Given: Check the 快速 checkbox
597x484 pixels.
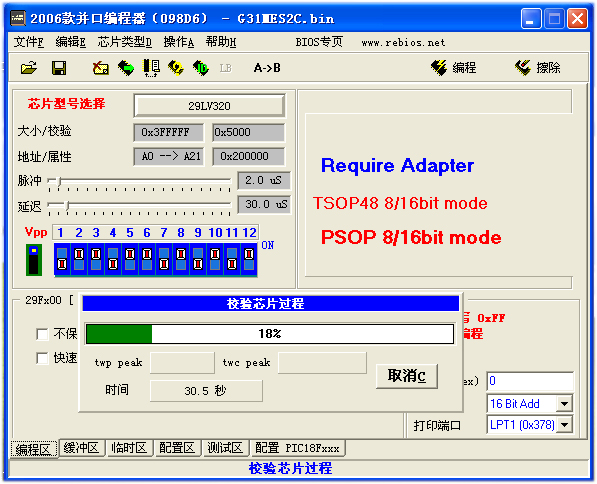Looking at the screenshot, I should pyautogui.click(x=42, y=358).
